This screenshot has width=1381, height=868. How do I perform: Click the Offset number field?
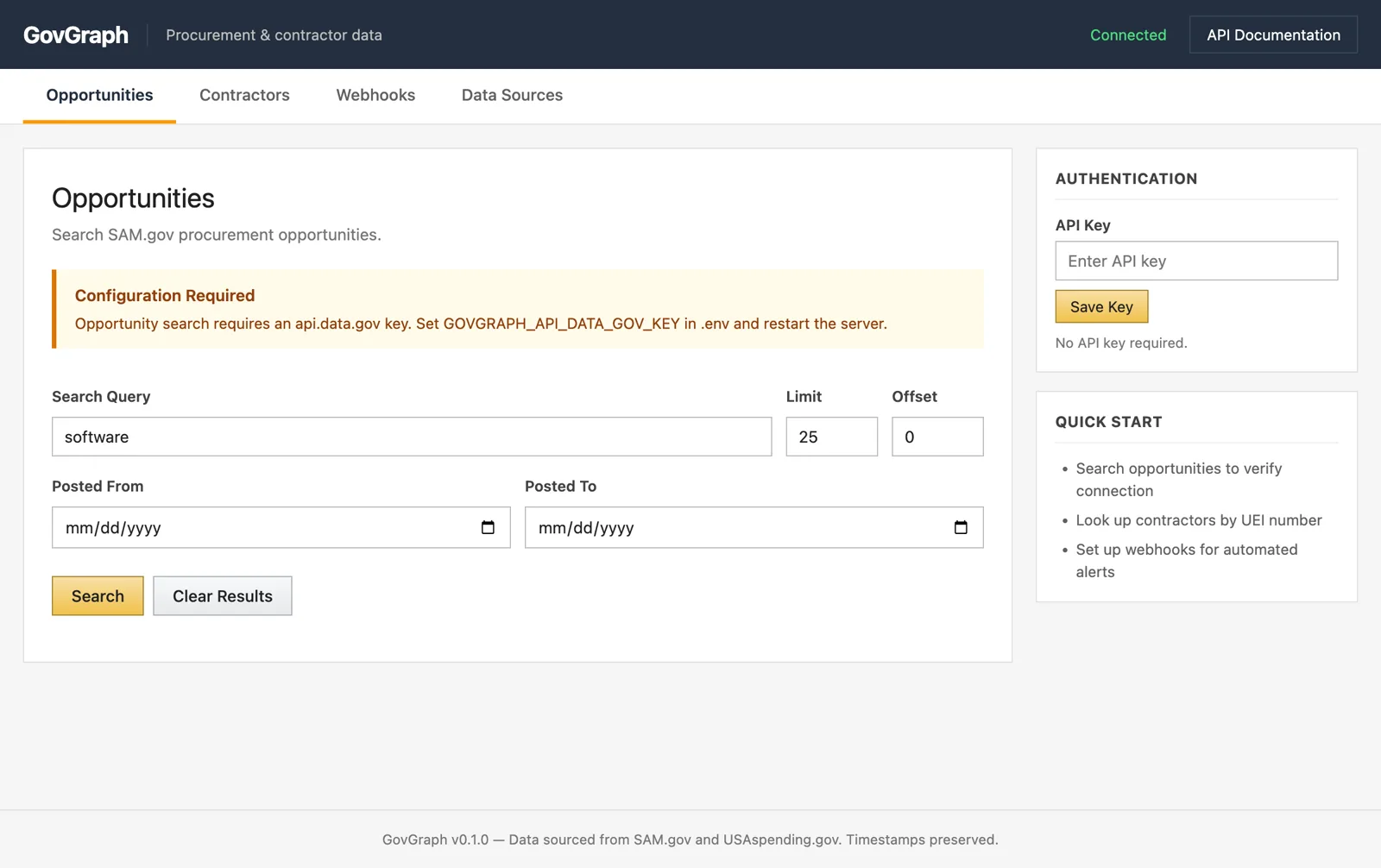(x=937, y=437)
